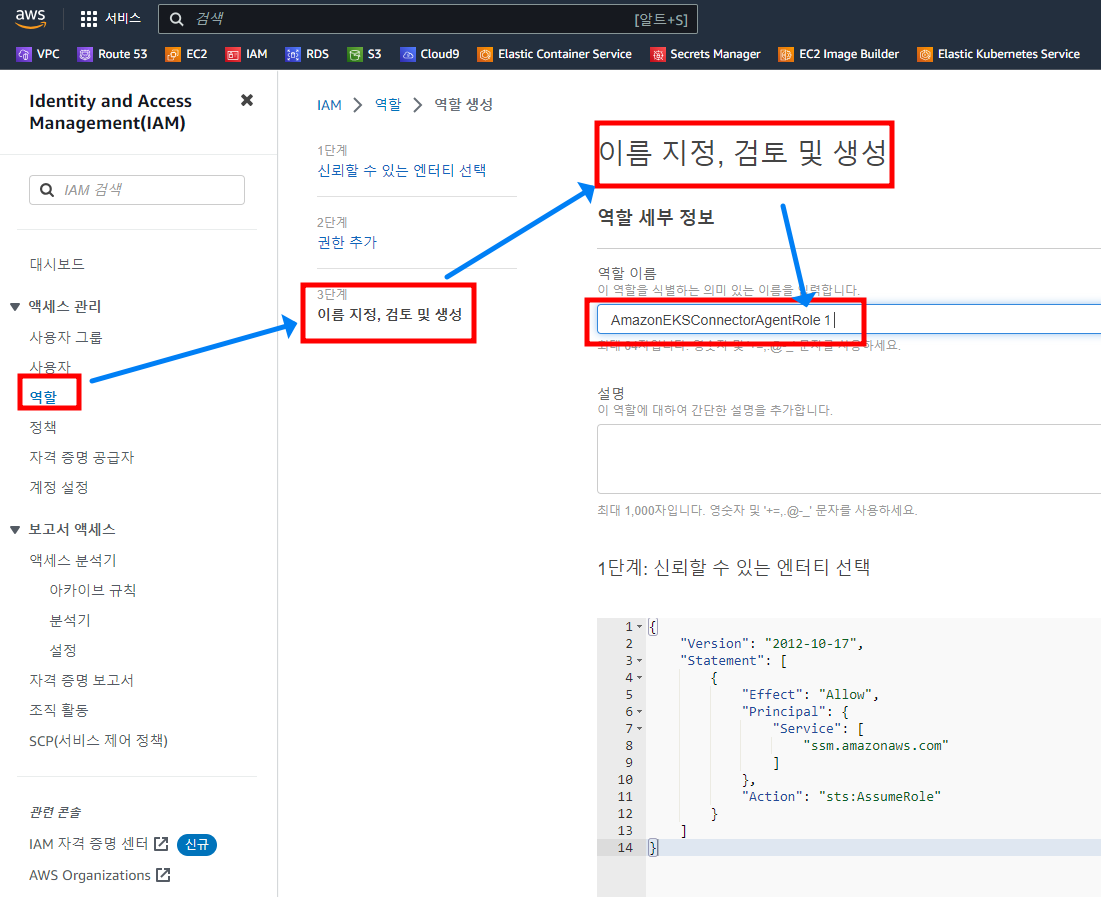
Task: Open the services grid menu icon
Action: (88, 19)
